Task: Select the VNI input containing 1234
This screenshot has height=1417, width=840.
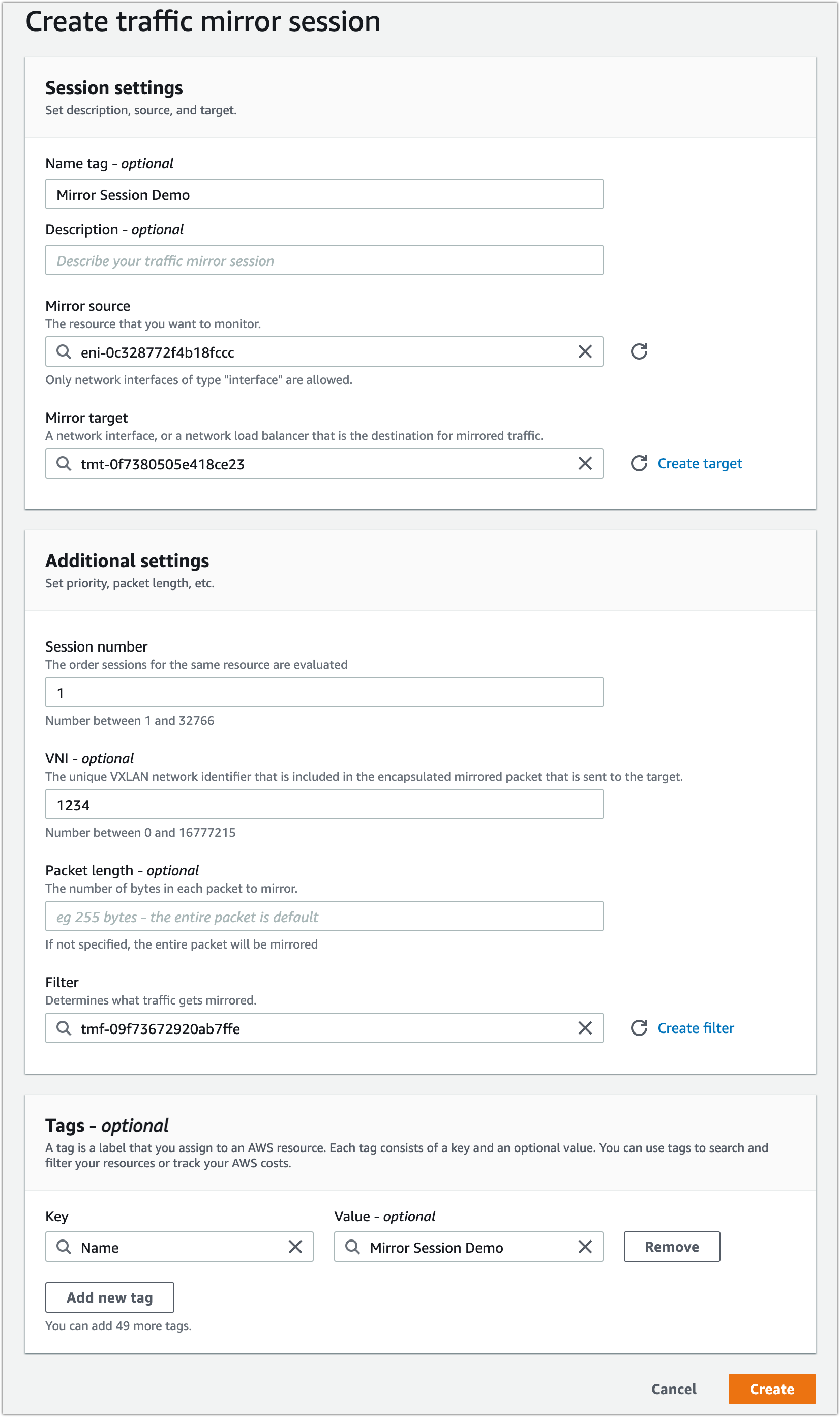Action: 324,804
